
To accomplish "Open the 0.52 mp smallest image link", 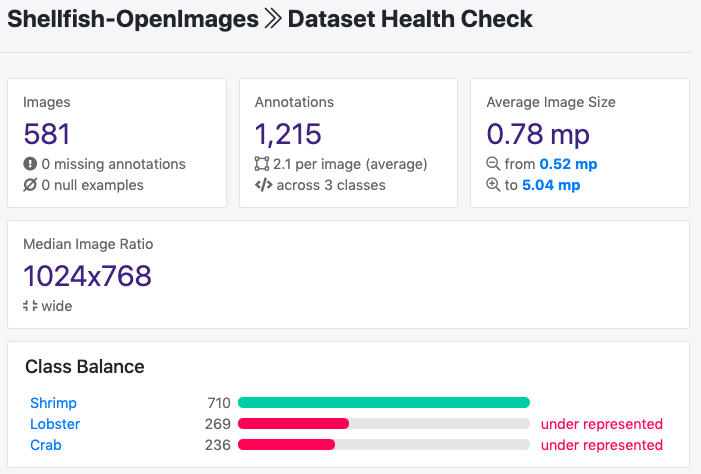I will pyautogui.click(x=568, y=164).
